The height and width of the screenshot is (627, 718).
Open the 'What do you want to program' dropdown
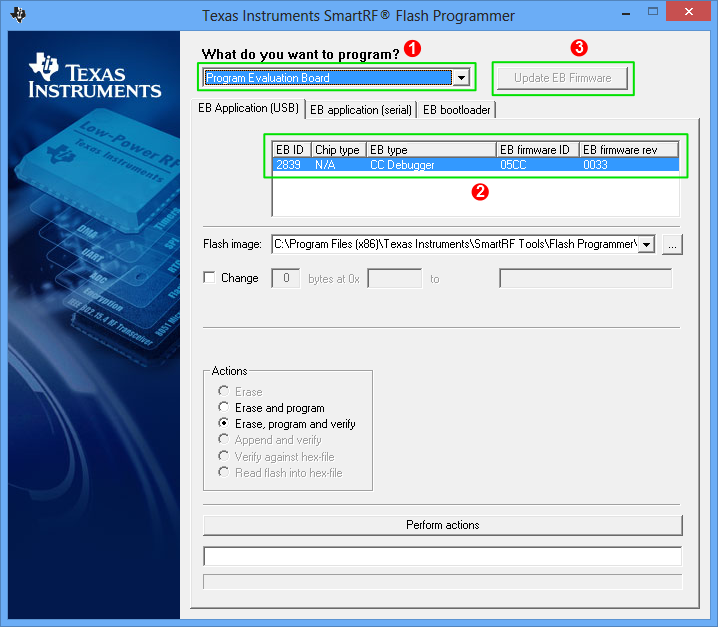click(x=460, y=78)
